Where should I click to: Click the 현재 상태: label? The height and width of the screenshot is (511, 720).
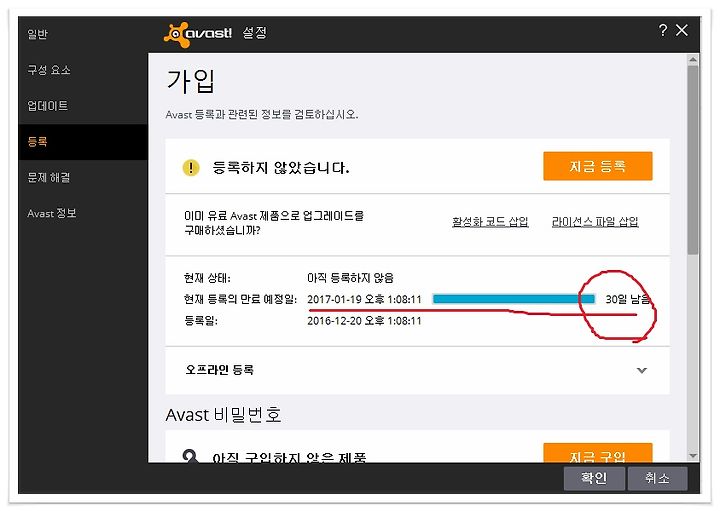[x=207, y=278]
